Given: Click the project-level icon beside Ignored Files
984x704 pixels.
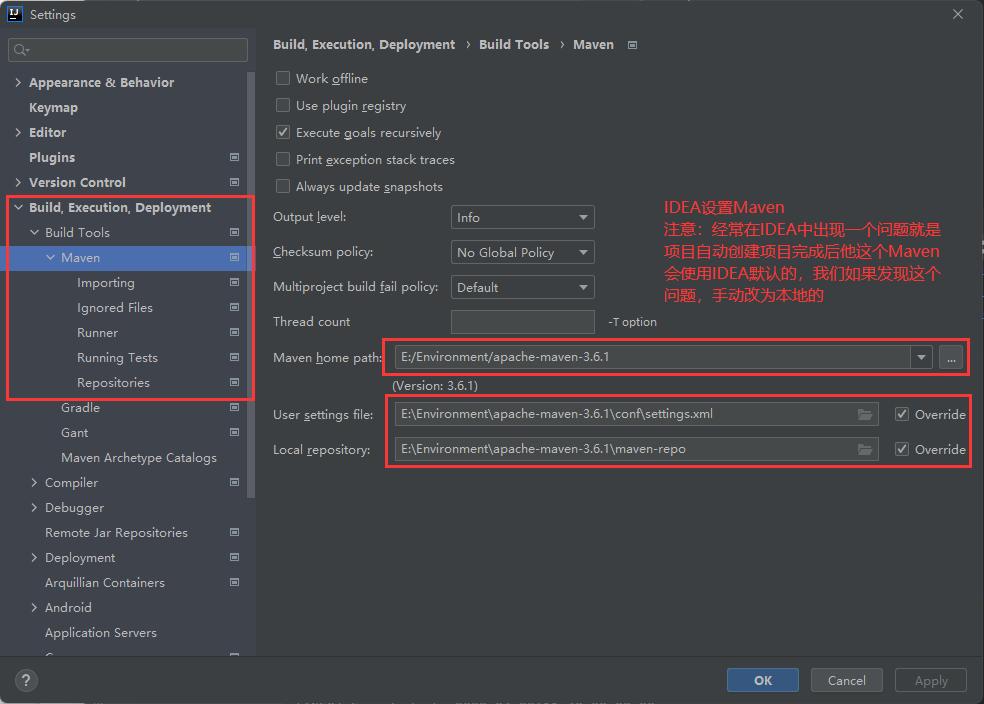Looking at the screenshot, I should tap(235, 307).
